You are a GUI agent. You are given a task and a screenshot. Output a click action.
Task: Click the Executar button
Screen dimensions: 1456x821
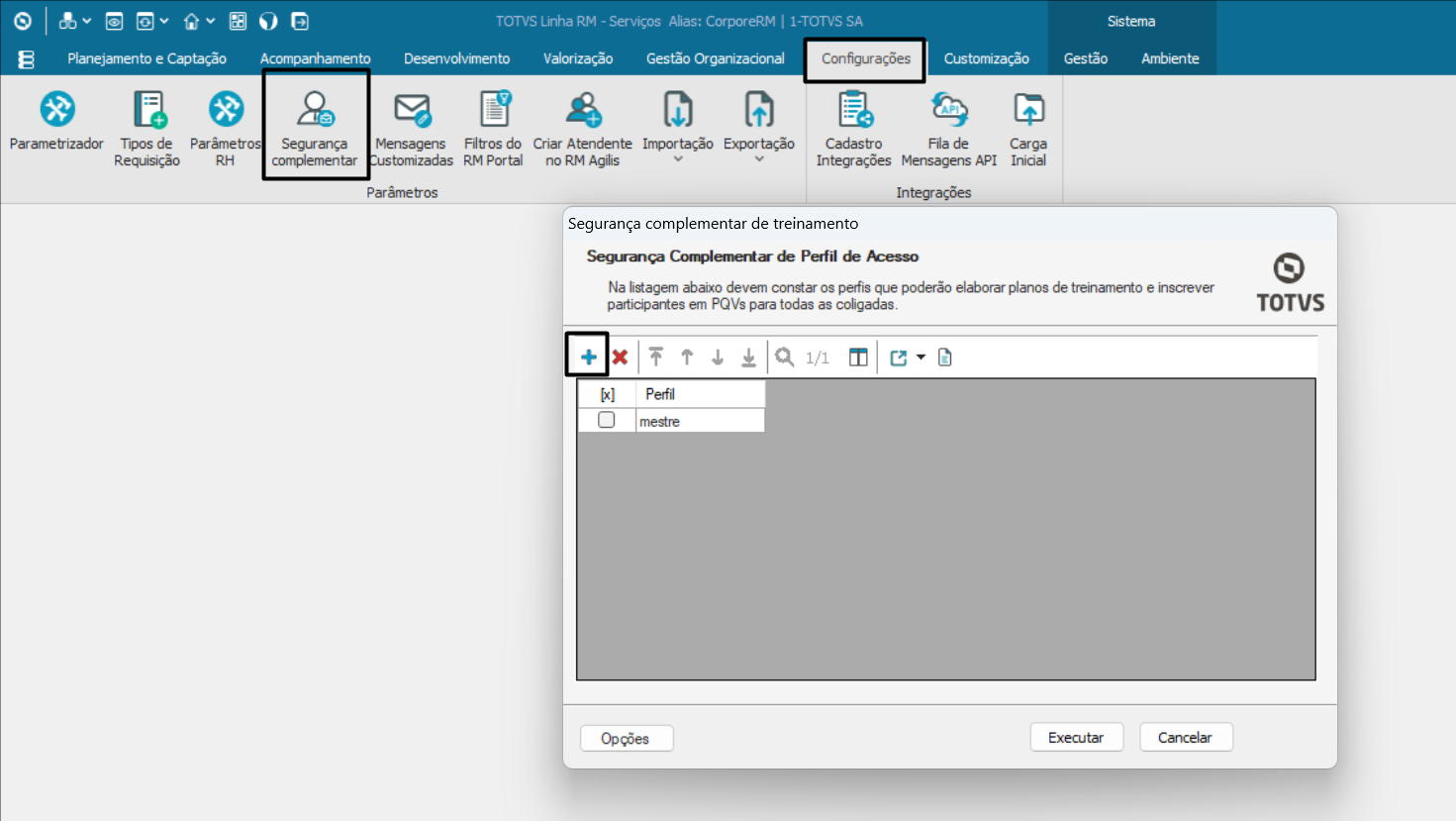(1076, 737)
